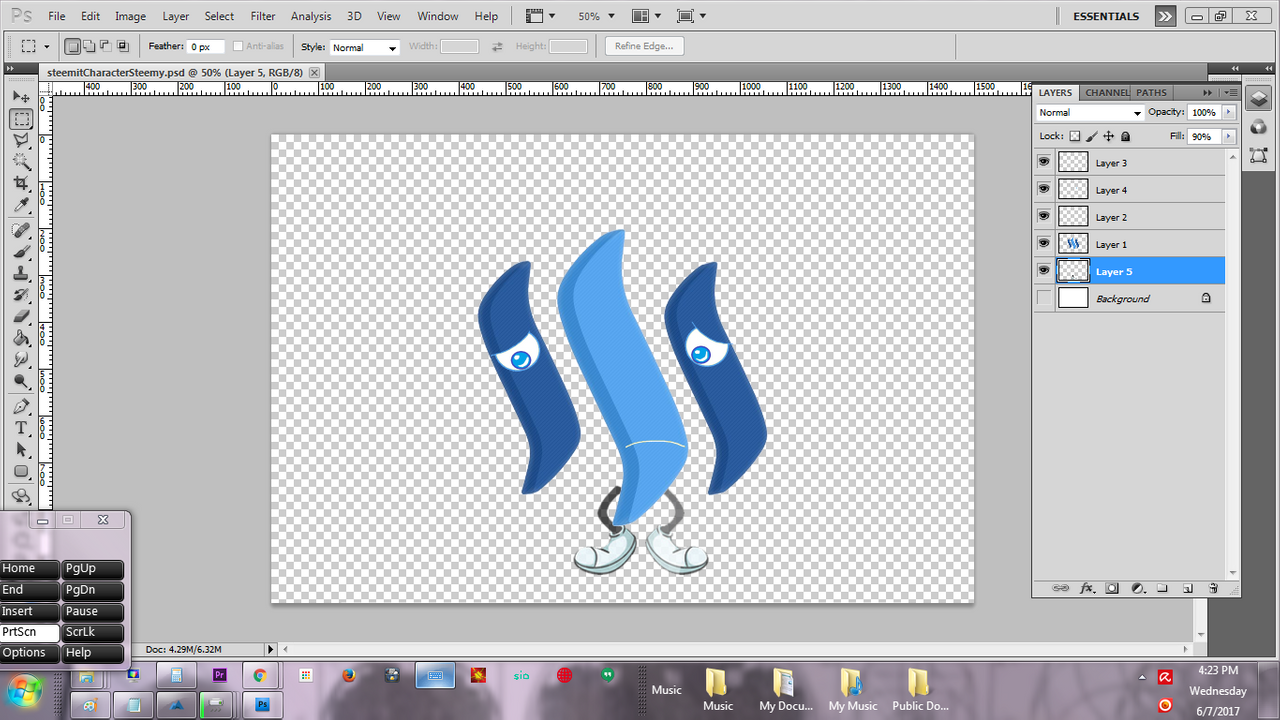Create new adjustment layer icon
The height and width of the screenshot is (720, 1280).
(1137, 588)
